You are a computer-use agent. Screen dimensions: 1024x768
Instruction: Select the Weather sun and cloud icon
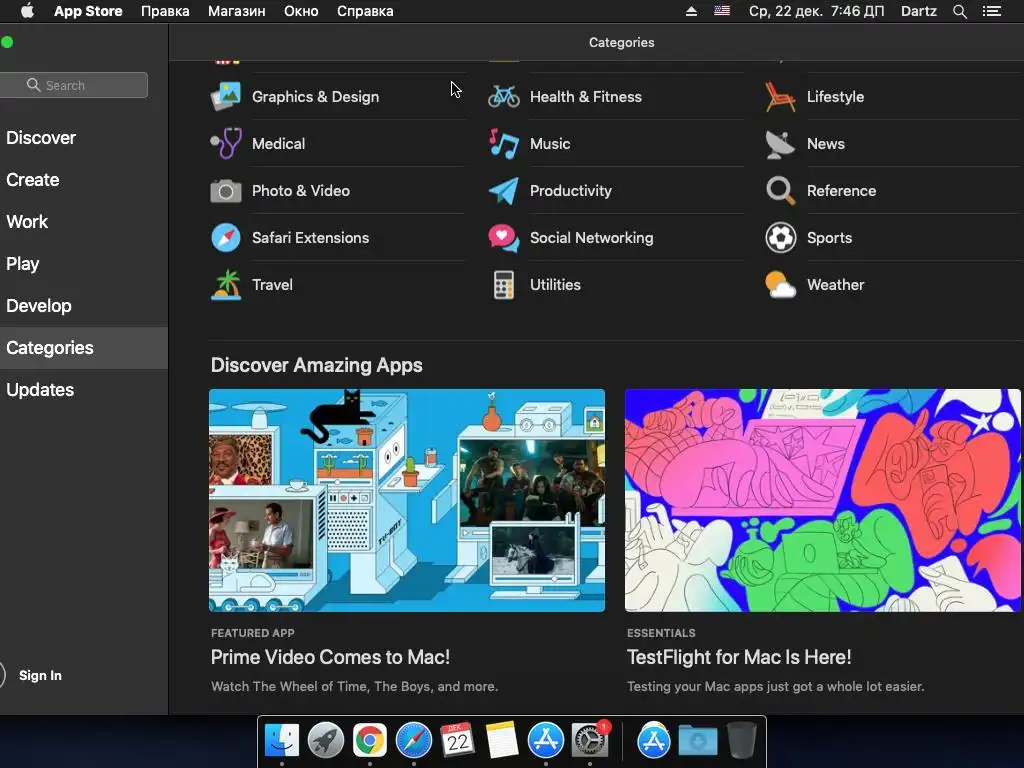click(x=780, y=285)
